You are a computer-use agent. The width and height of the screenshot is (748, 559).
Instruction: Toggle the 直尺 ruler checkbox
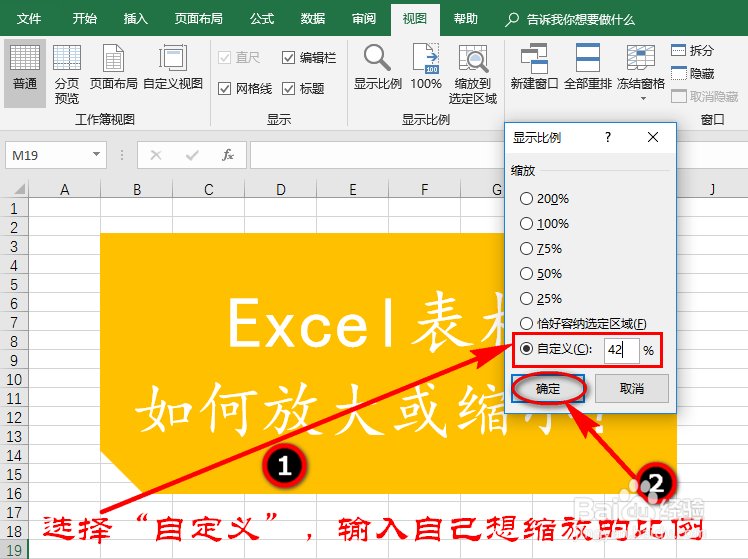(x=224, y=58)
